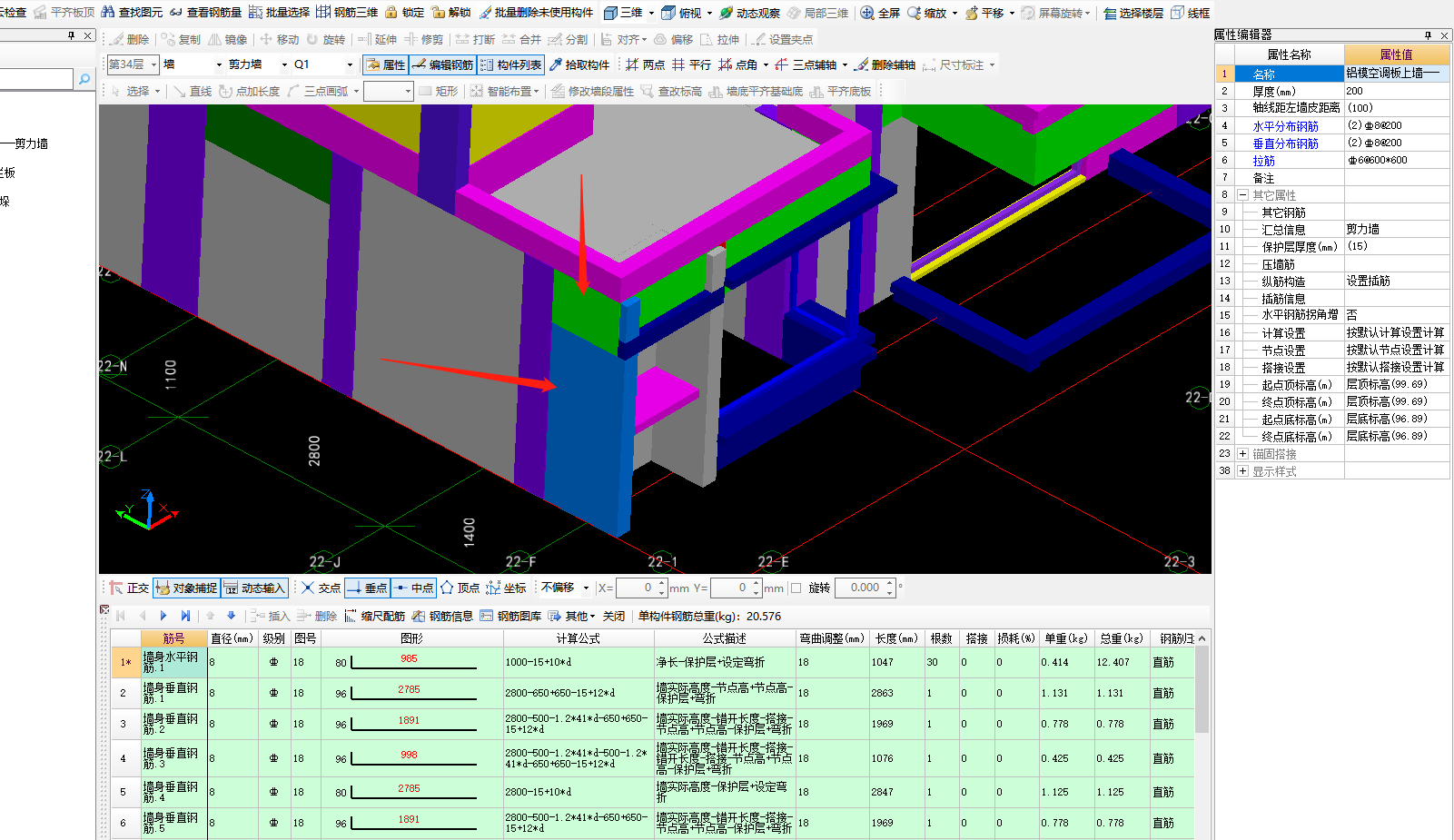Click 交点 snap button
The image size is (1454, 840).
[x=321, y=588]
